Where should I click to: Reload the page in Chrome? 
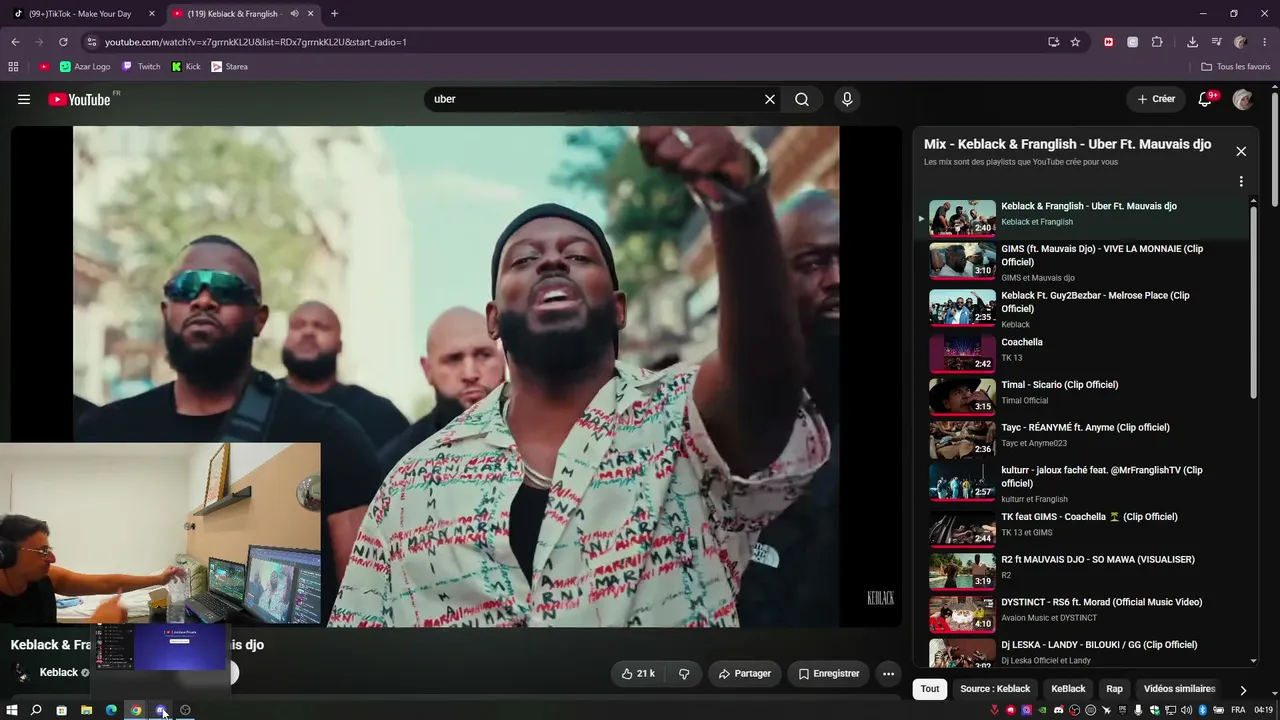pyautogui.click(x=63, y=42)
